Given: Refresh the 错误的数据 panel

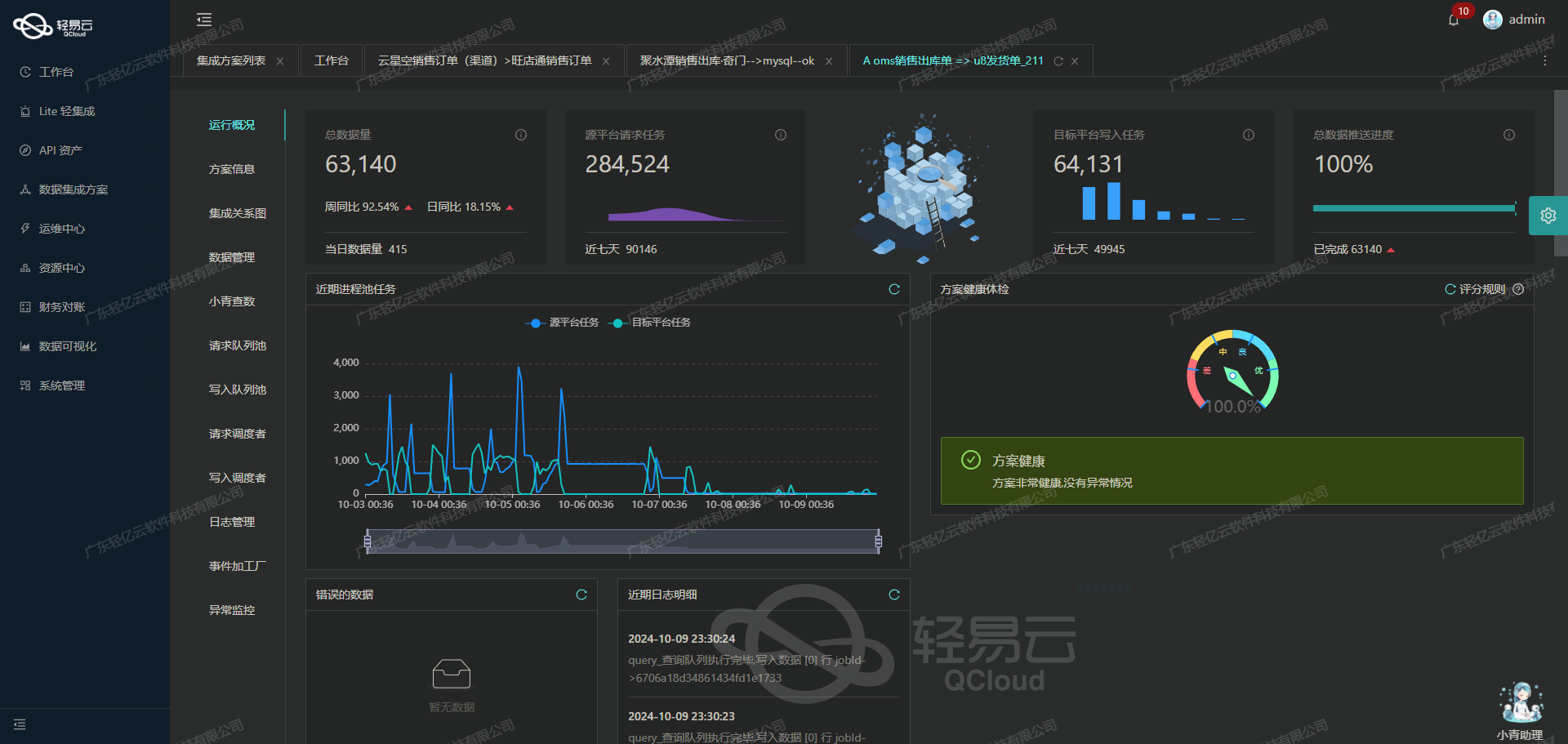Looking at the screenshot, I should [581, 595].
